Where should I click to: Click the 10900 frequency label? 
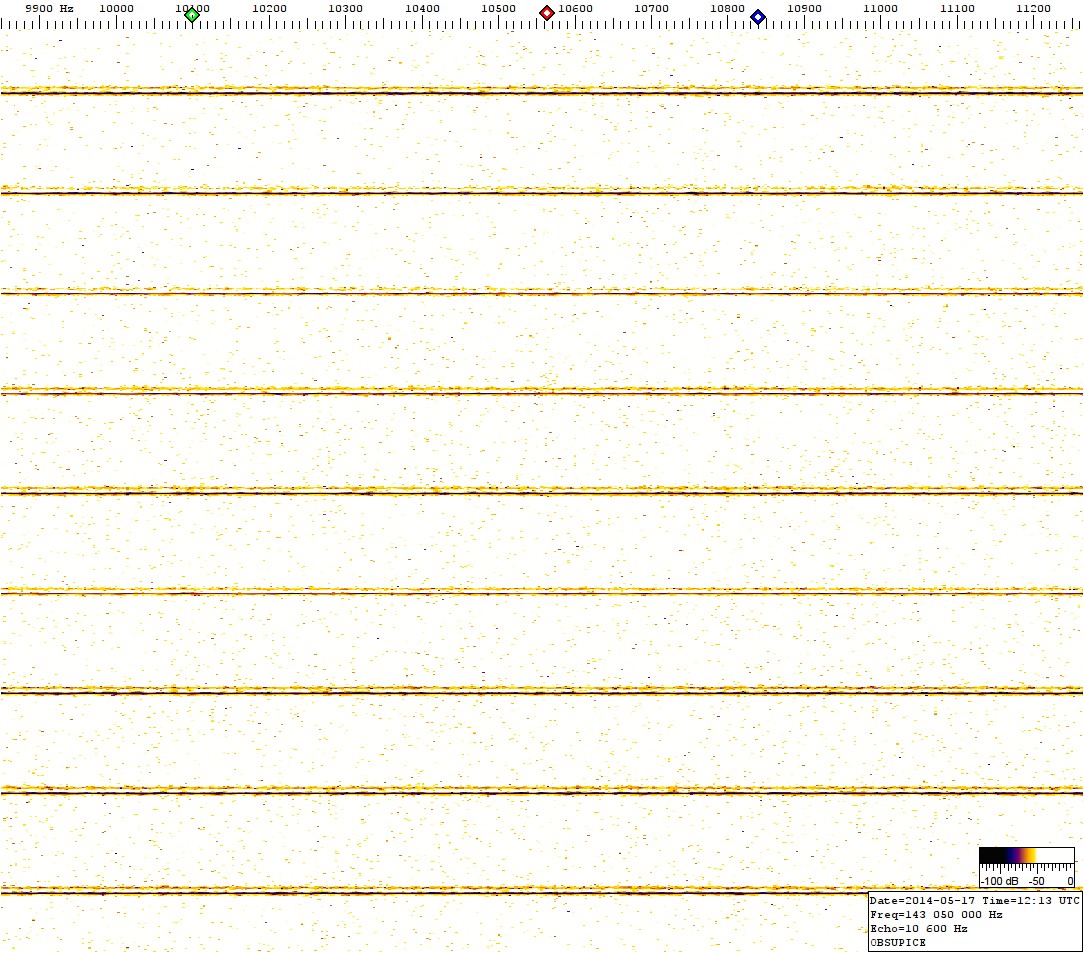804,8
